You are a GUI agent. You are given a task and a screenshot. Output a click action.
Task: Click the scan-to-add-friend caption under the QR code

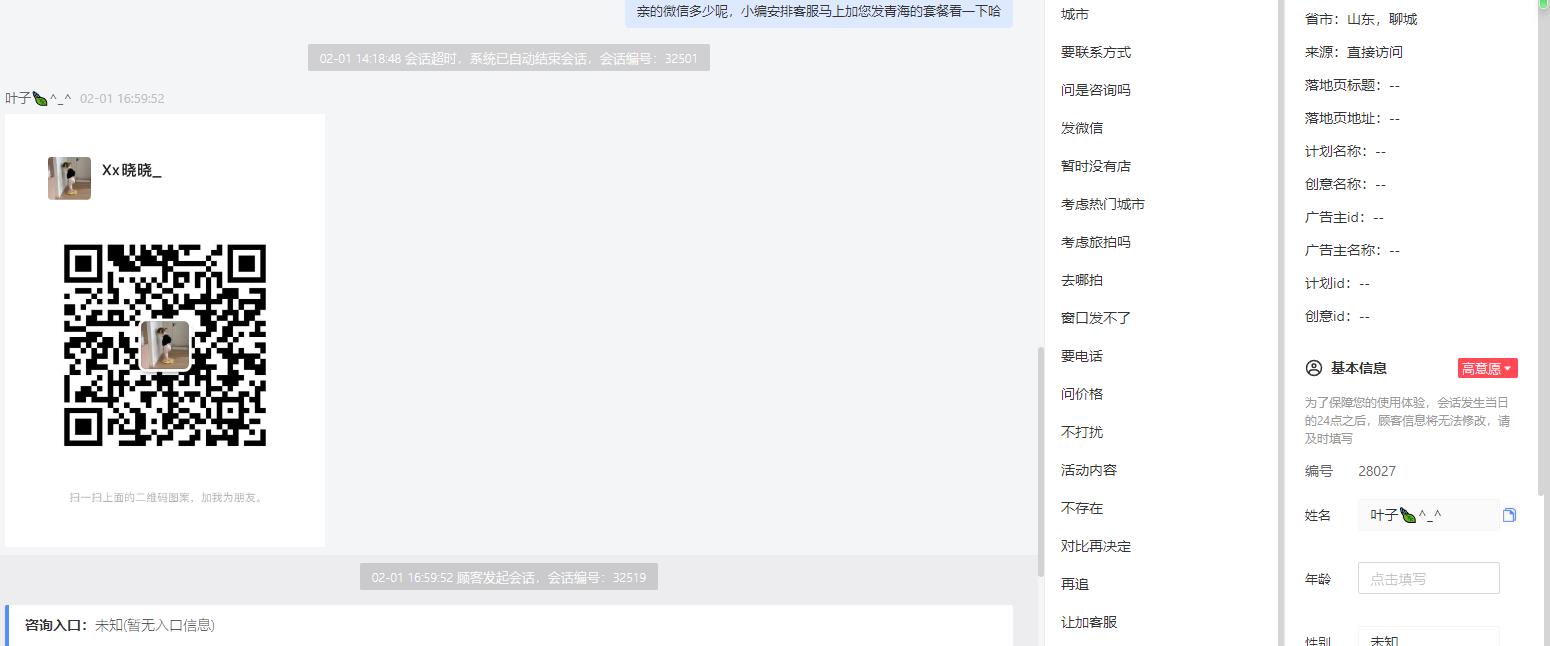(165, 497)
